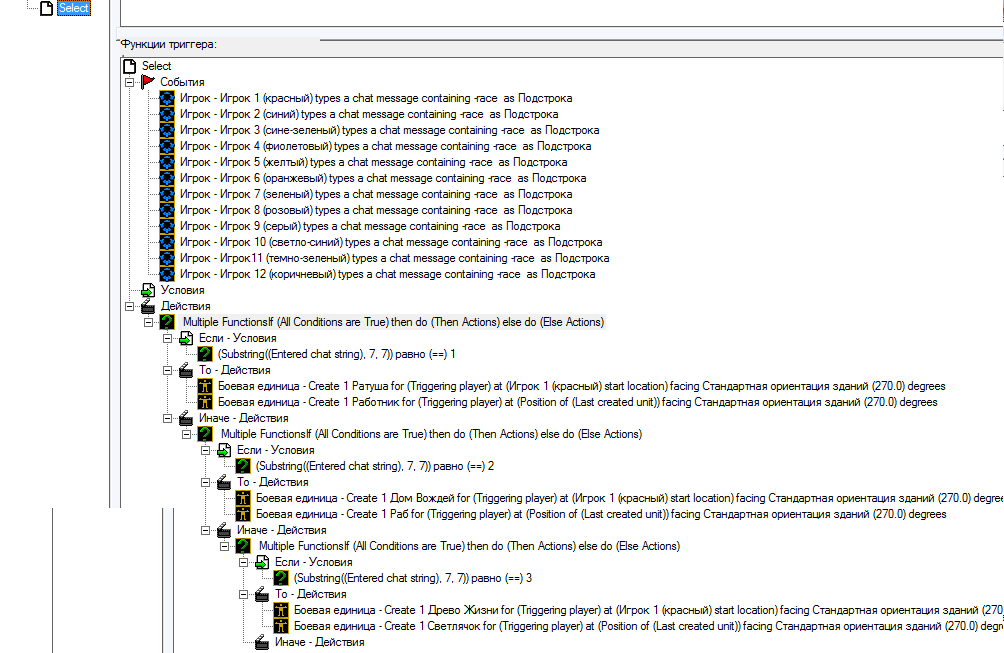Collapse the События events node
The image size is (1004, 653).
click(129, 82)
